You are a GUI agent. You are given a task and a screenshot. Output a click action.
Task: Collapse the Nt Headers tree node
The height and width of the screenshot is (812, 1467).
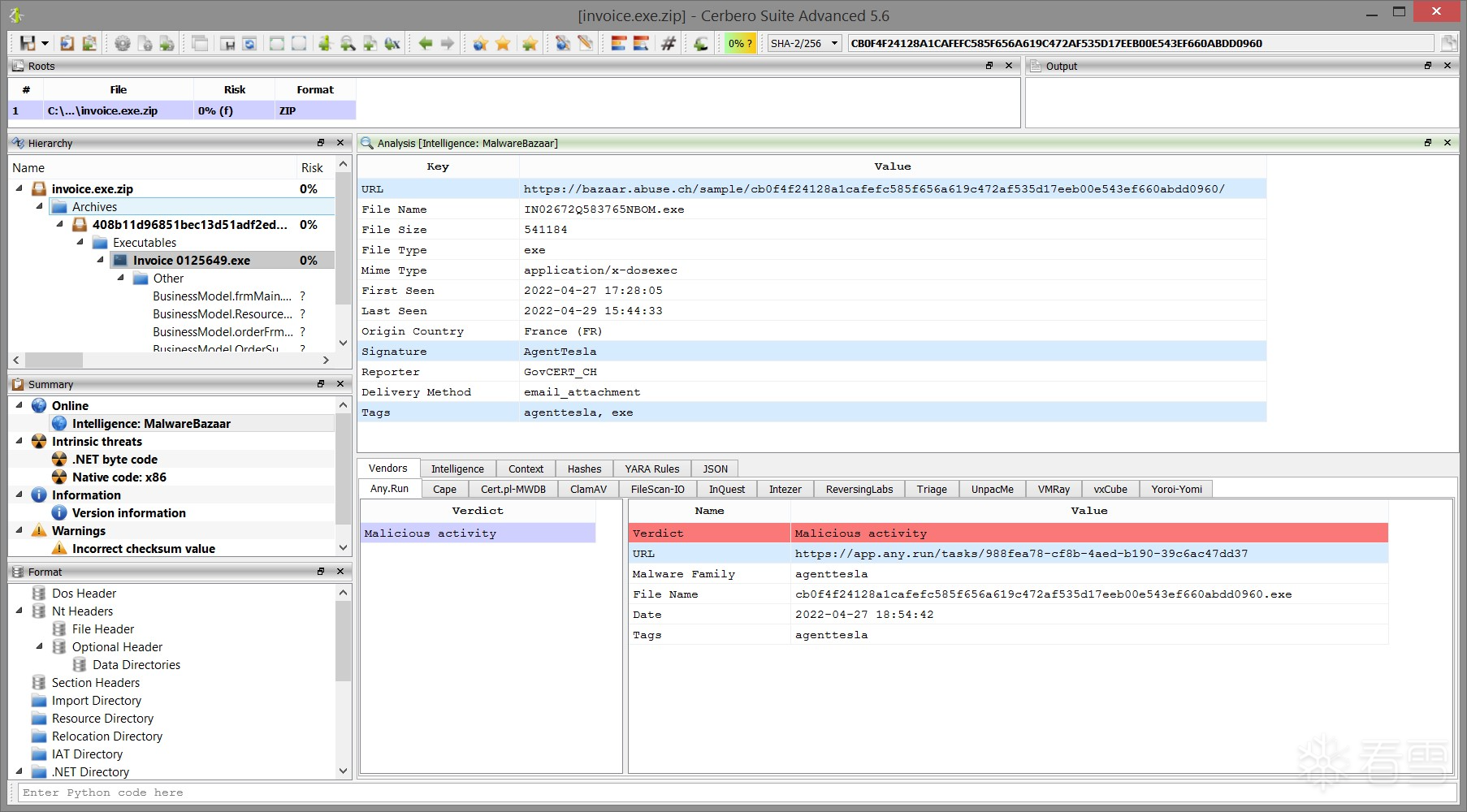(19, 611)
